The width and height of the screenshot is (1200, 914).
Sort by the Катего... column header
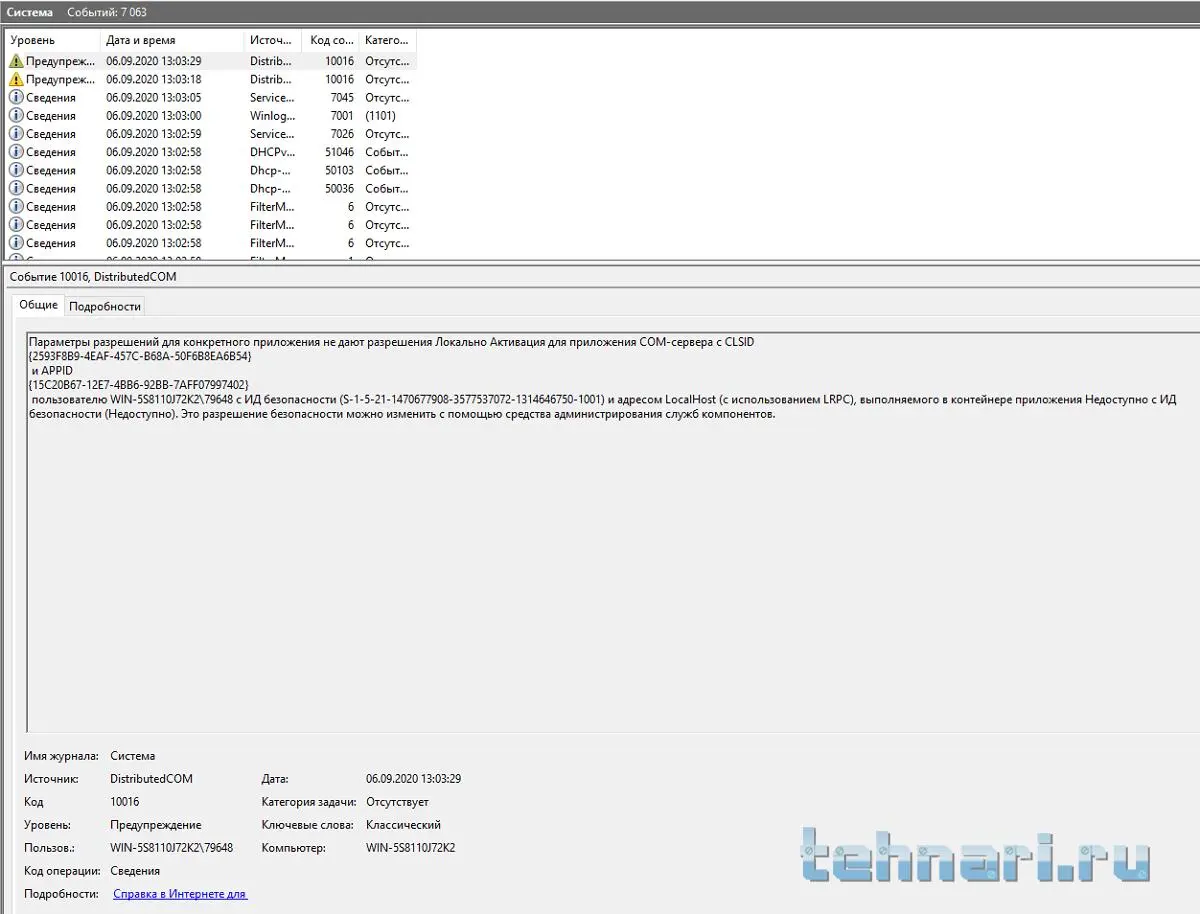(387, 40)
